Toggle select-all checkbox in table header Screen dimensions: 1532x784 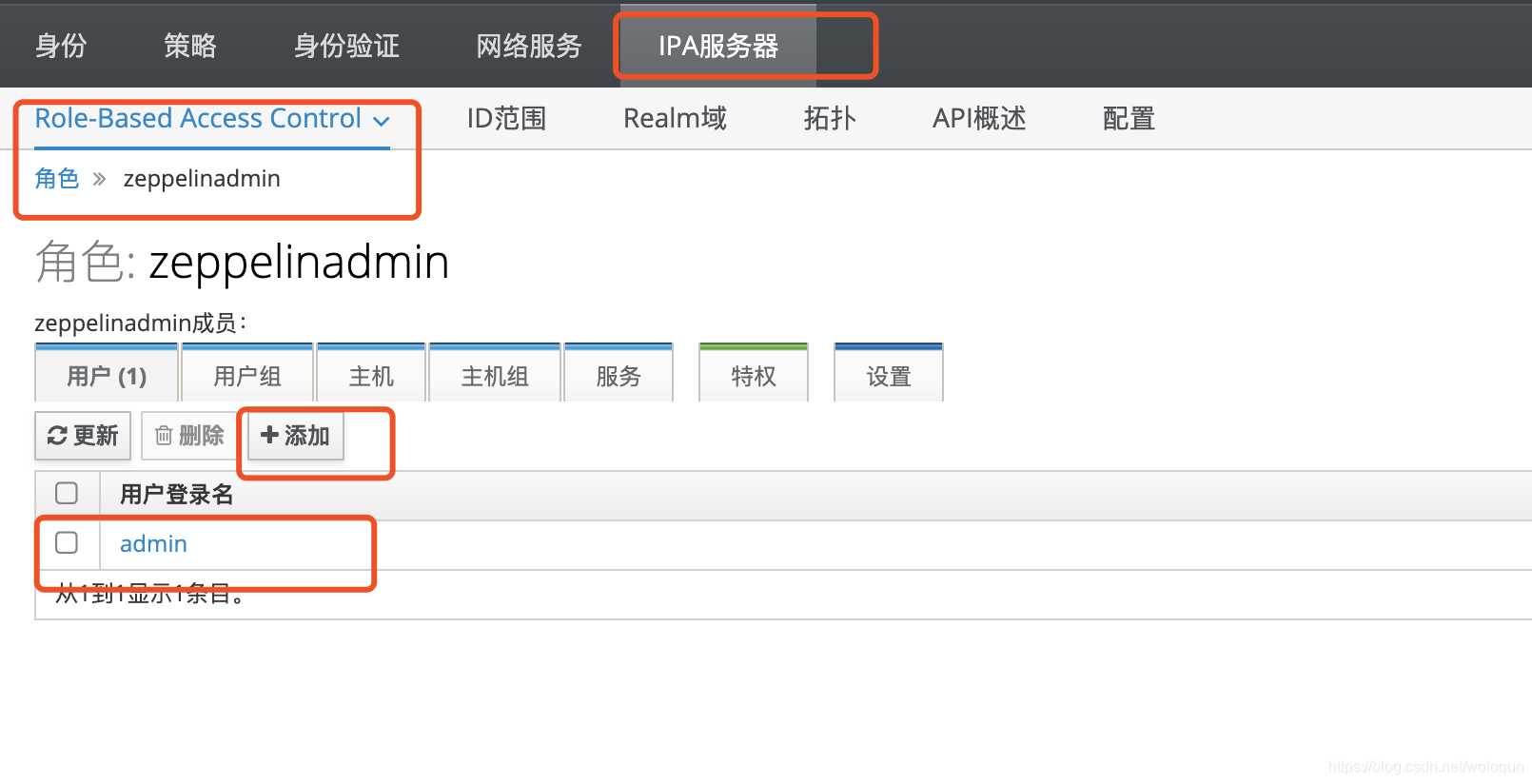click(x=67, y=493)
